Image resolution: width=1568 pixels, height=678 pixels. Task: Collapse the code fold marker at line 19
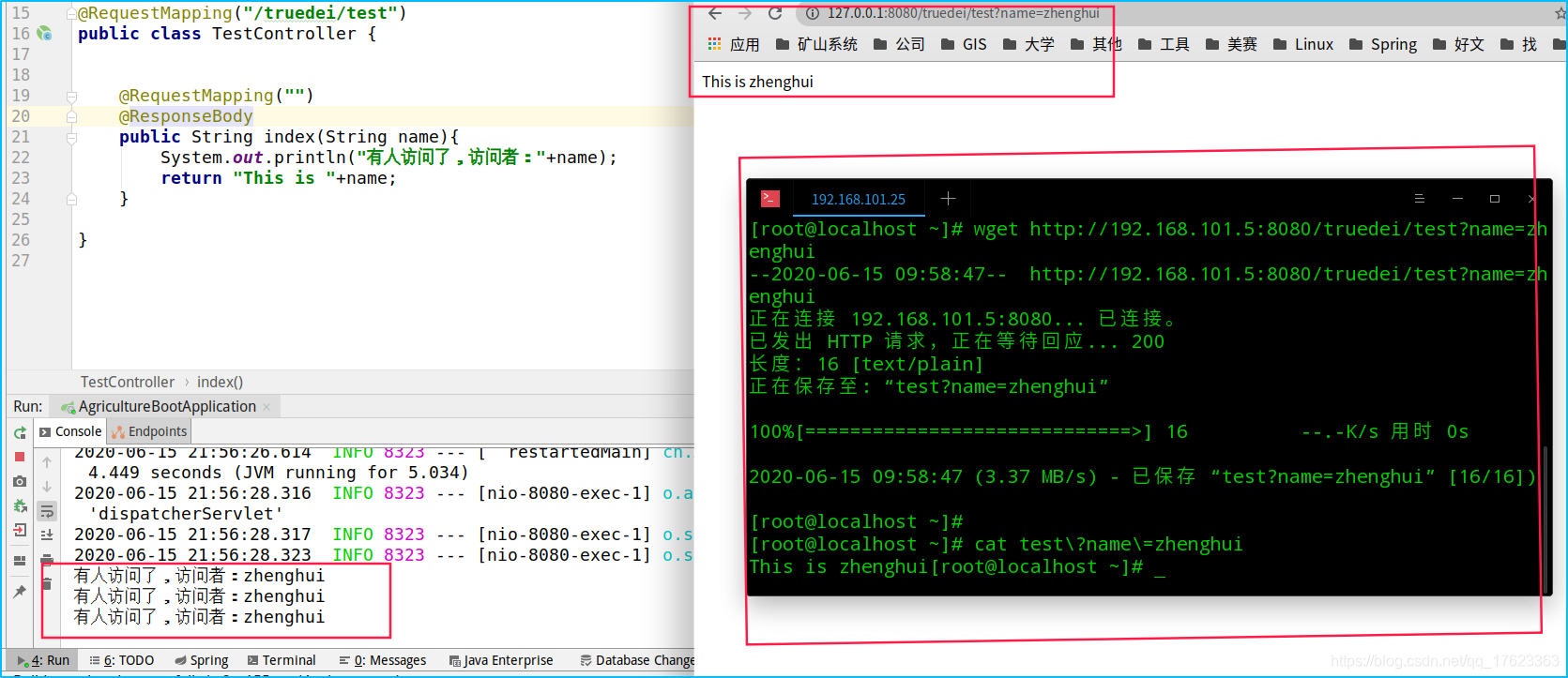click(71, 96)
